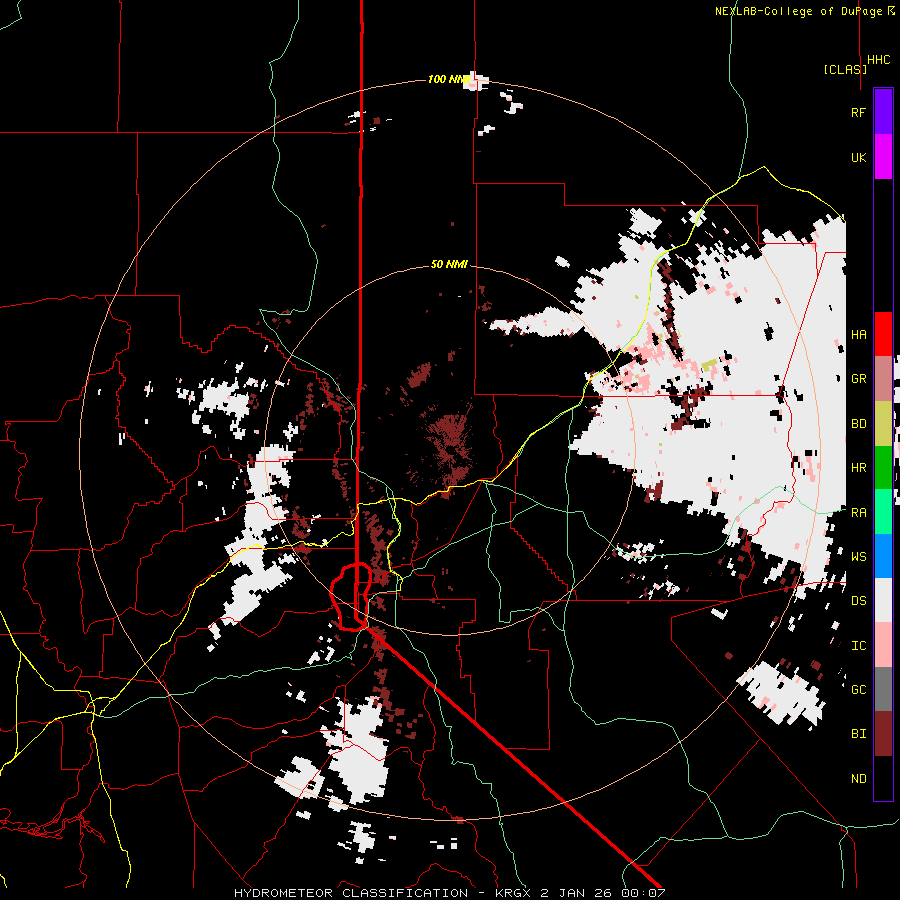Click the UK magenta legend swatch
The width and height of the screenshot is (900, 900).
tap(883, 157)
